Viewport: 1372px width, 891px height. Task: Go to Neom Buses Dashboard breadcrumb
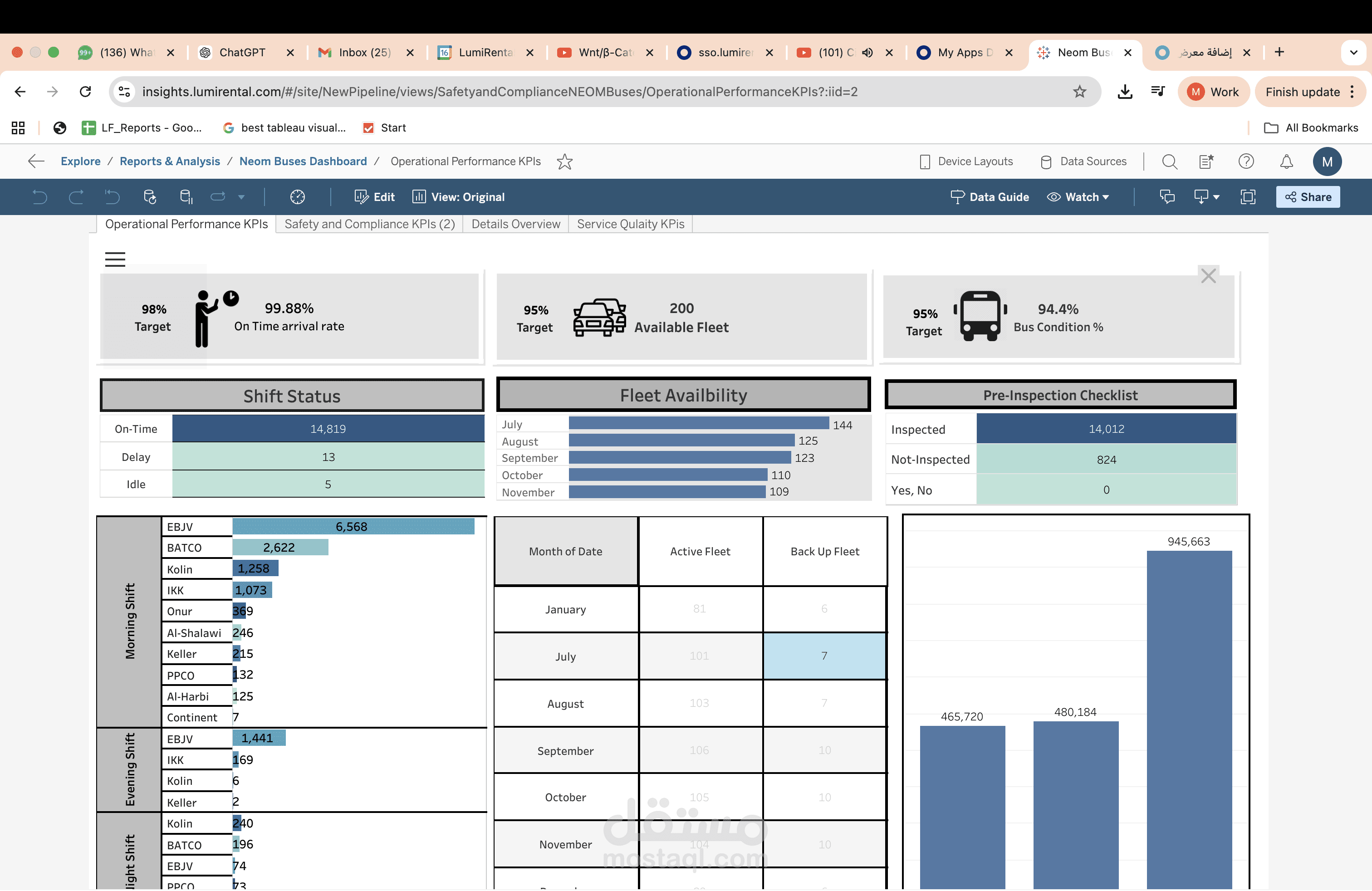click(x=303, y=162)
